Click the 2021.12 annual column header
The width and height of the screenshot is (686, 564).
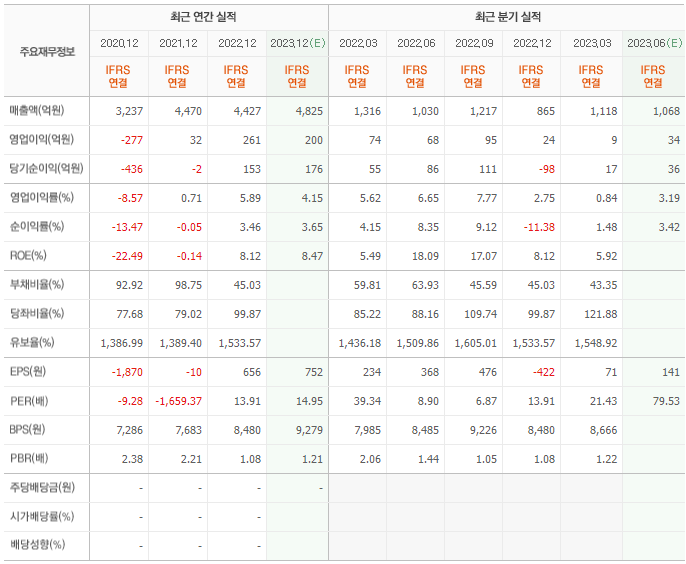[x=178, y=43]
